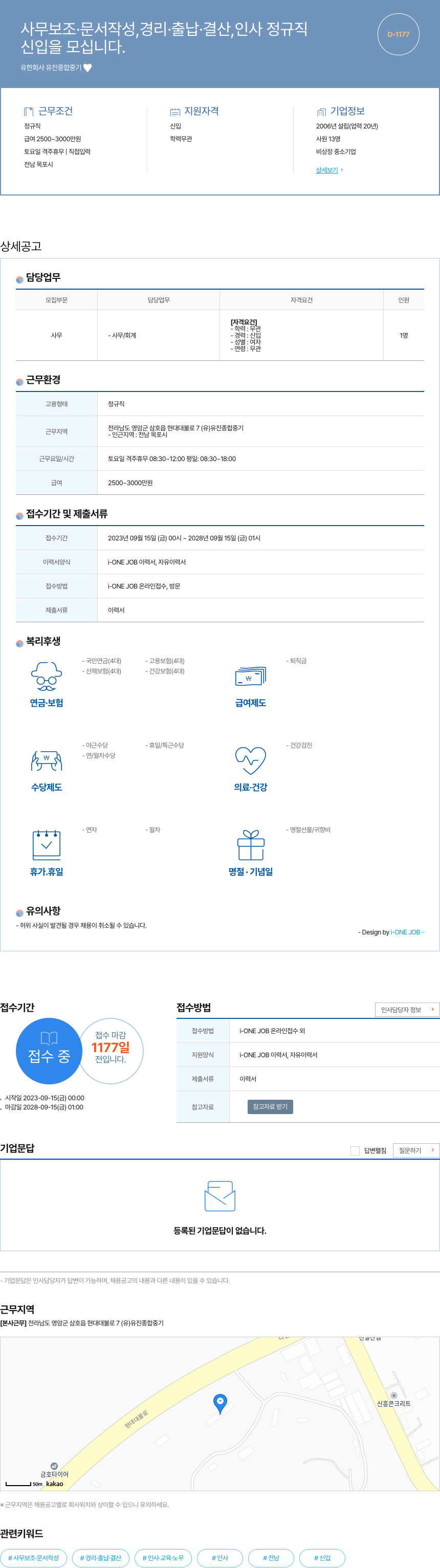This screenshot has height=1568, width=440.
Task: Click the 근무환경 section bullet icon
Action: point(19,382)
